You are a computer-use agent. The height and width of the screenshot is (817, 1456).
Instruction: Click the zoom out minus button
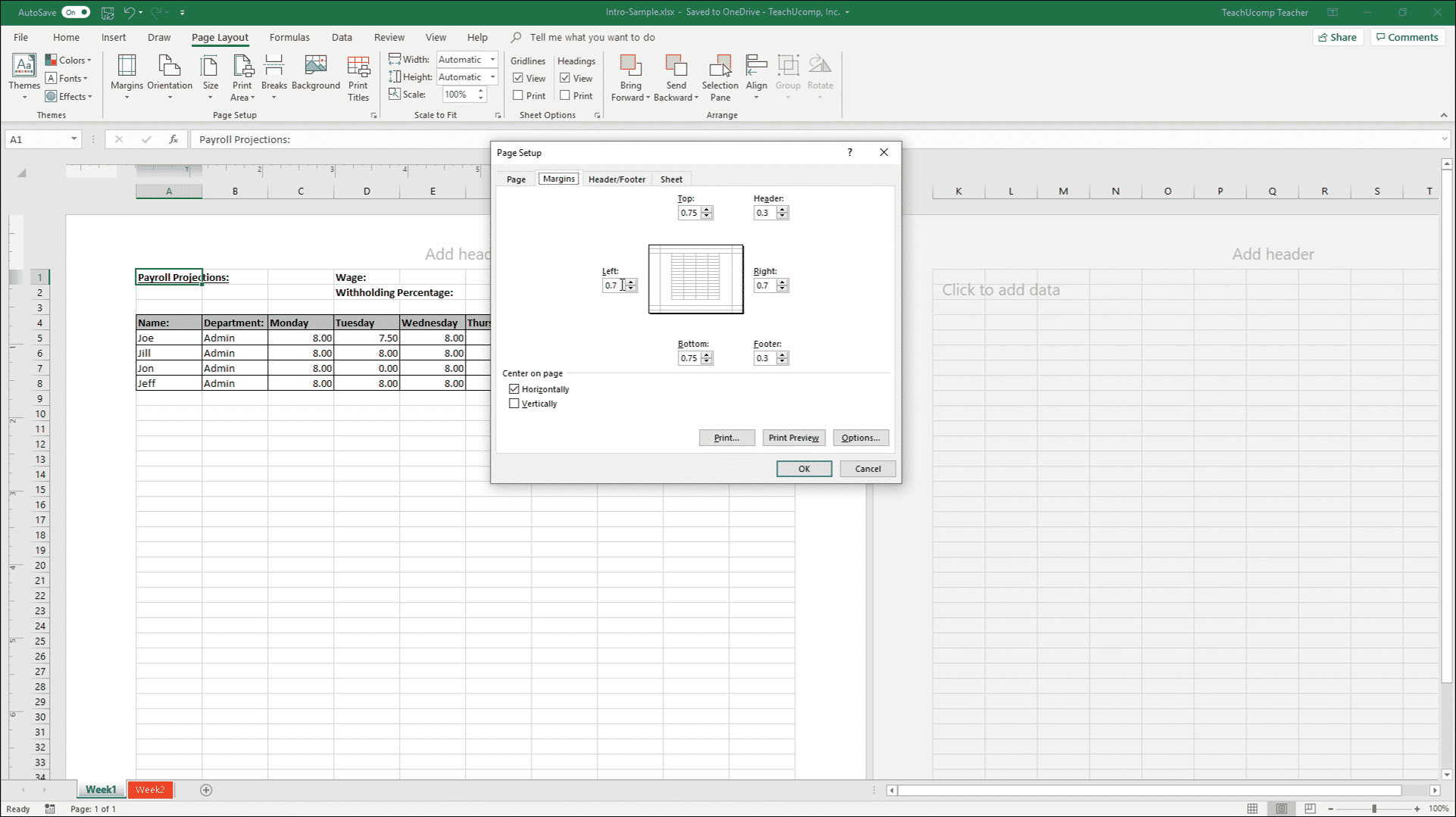tap(1331, 809)
